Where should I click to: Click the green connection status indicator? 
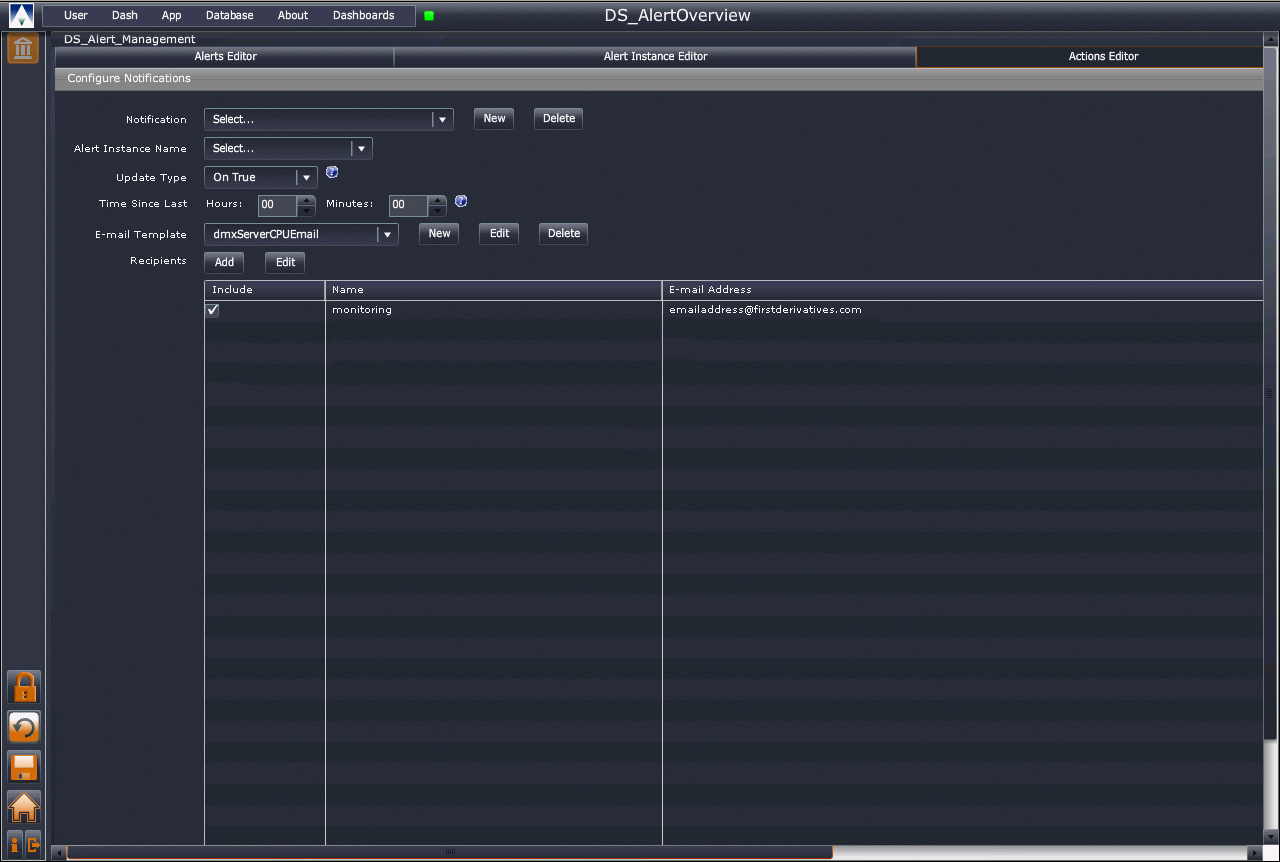(429, 16)
